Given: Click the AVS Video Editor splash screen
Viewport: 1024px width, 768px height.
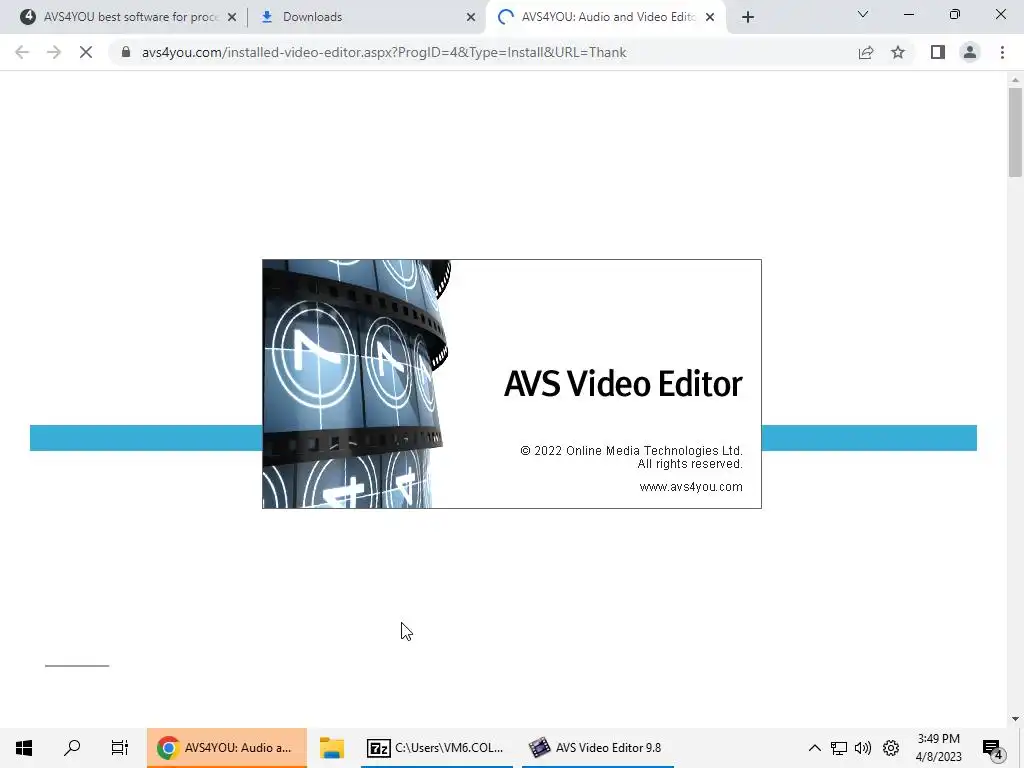Looking at the screenshot, I should tap(511, 384).
